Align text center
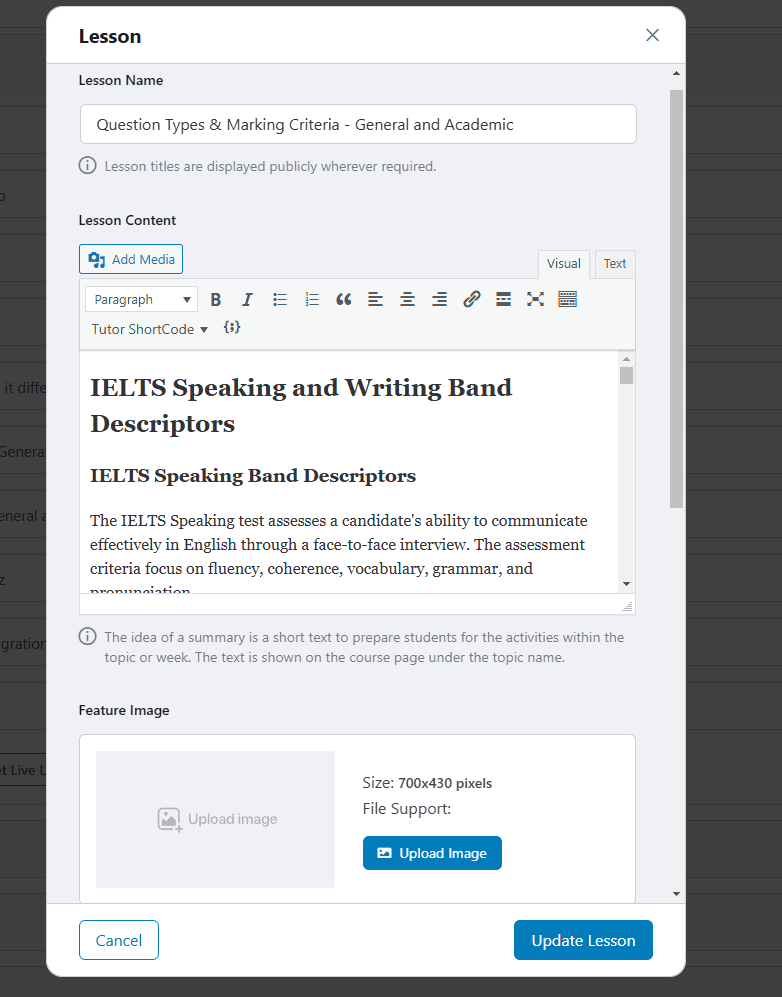 pyautogui.click(x=408, y=299)
